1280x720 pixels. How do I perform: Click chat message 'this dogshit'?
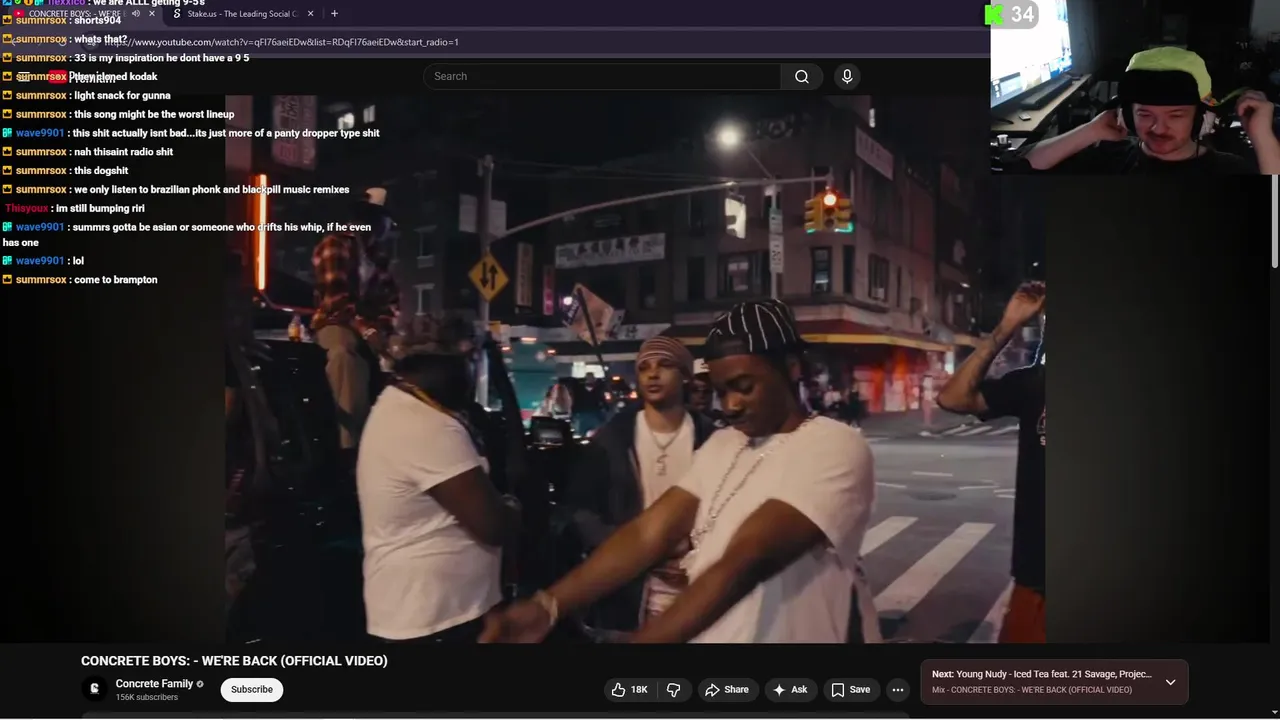[x=101, y=171]
